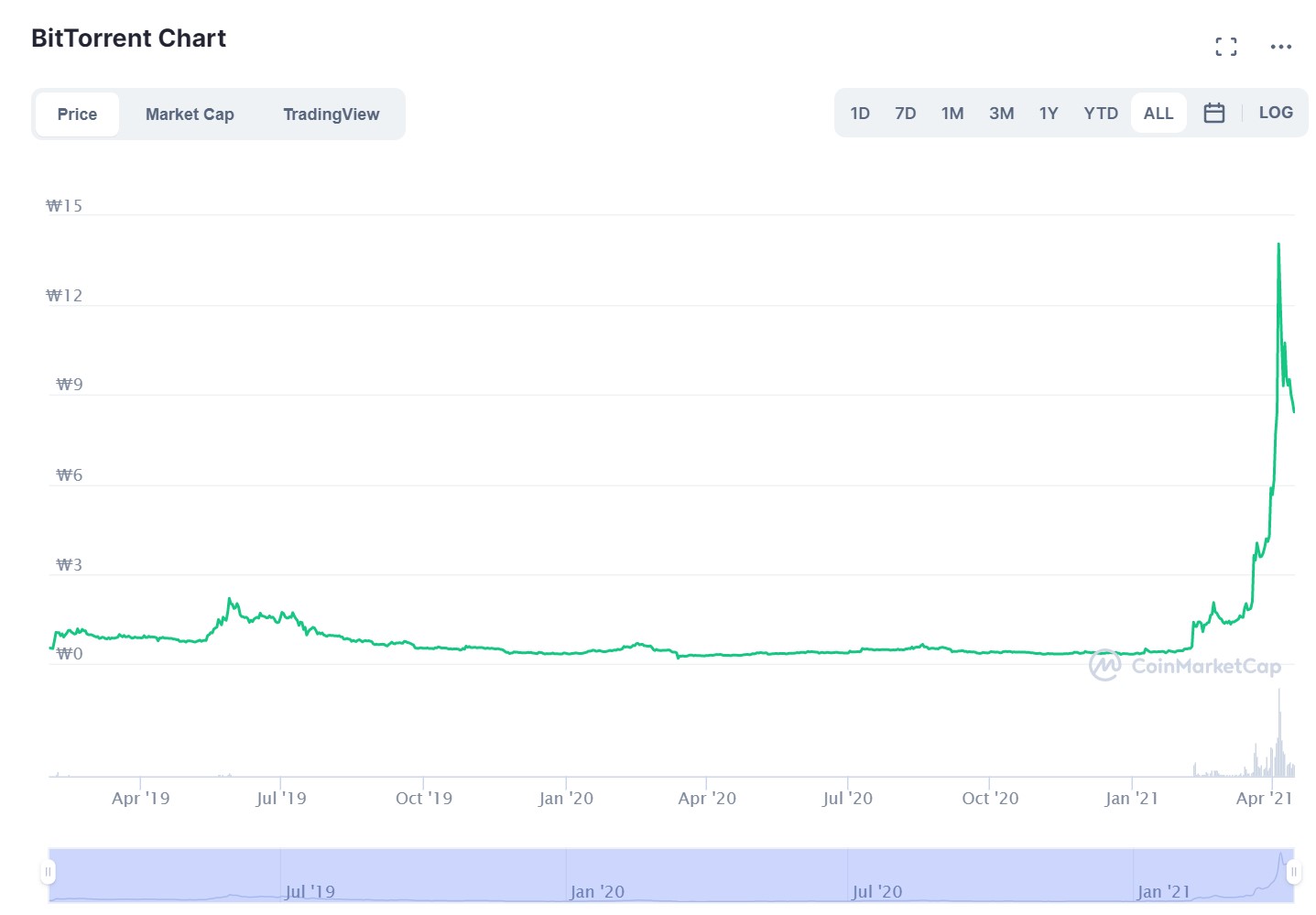Screen dimensions: 1316x915
Task: Click the ₩15 price axis label
Action: 64,206
